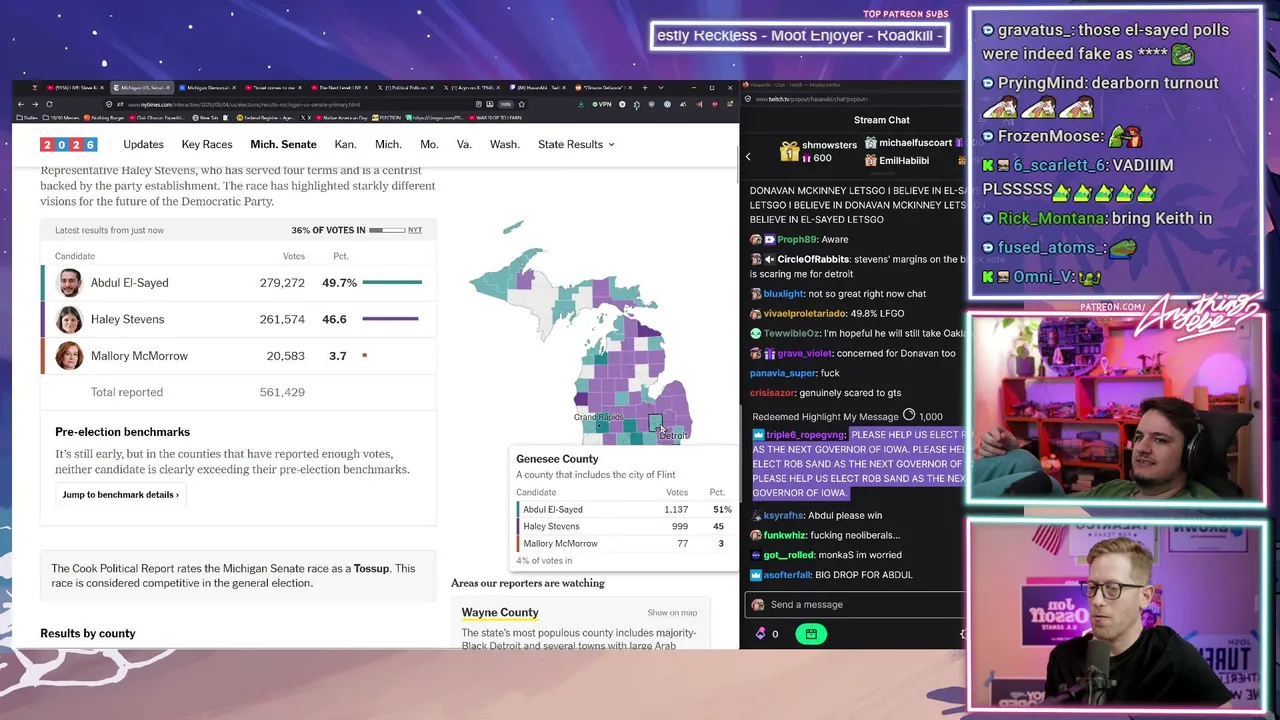This screenshot has width=1280, height=720.
Task: Click Jump to benchmark details
Action: tap(120, 494)
